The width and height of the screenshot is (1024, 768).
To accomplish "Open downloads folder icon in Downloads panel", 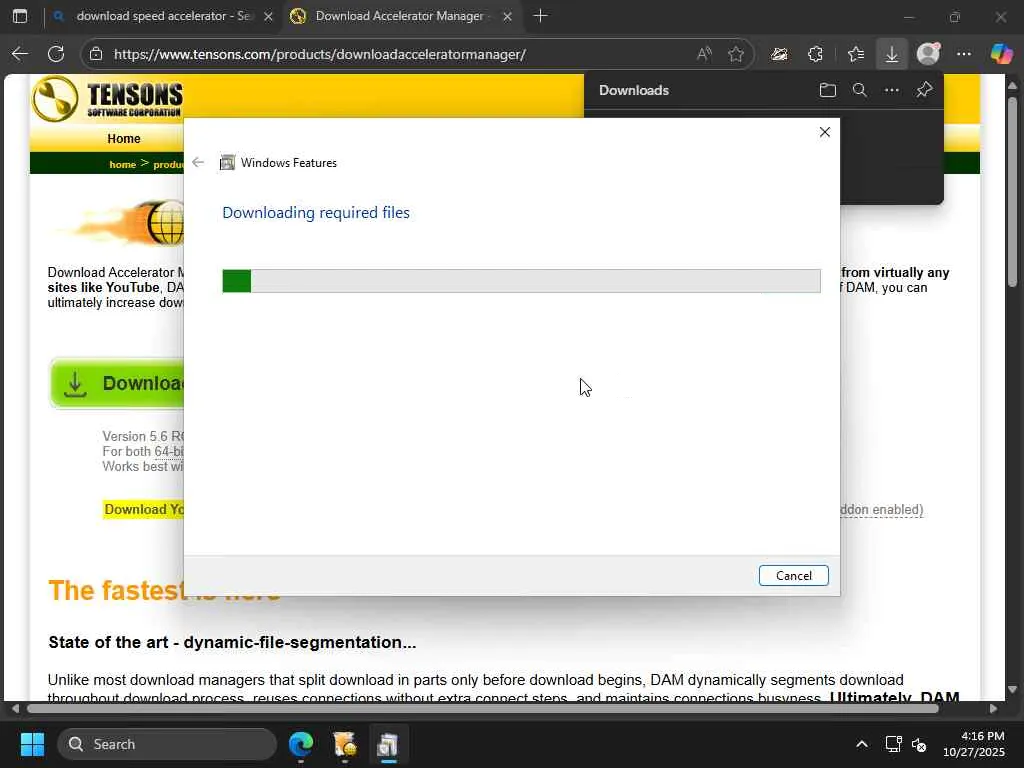I will tap(827, 90).
